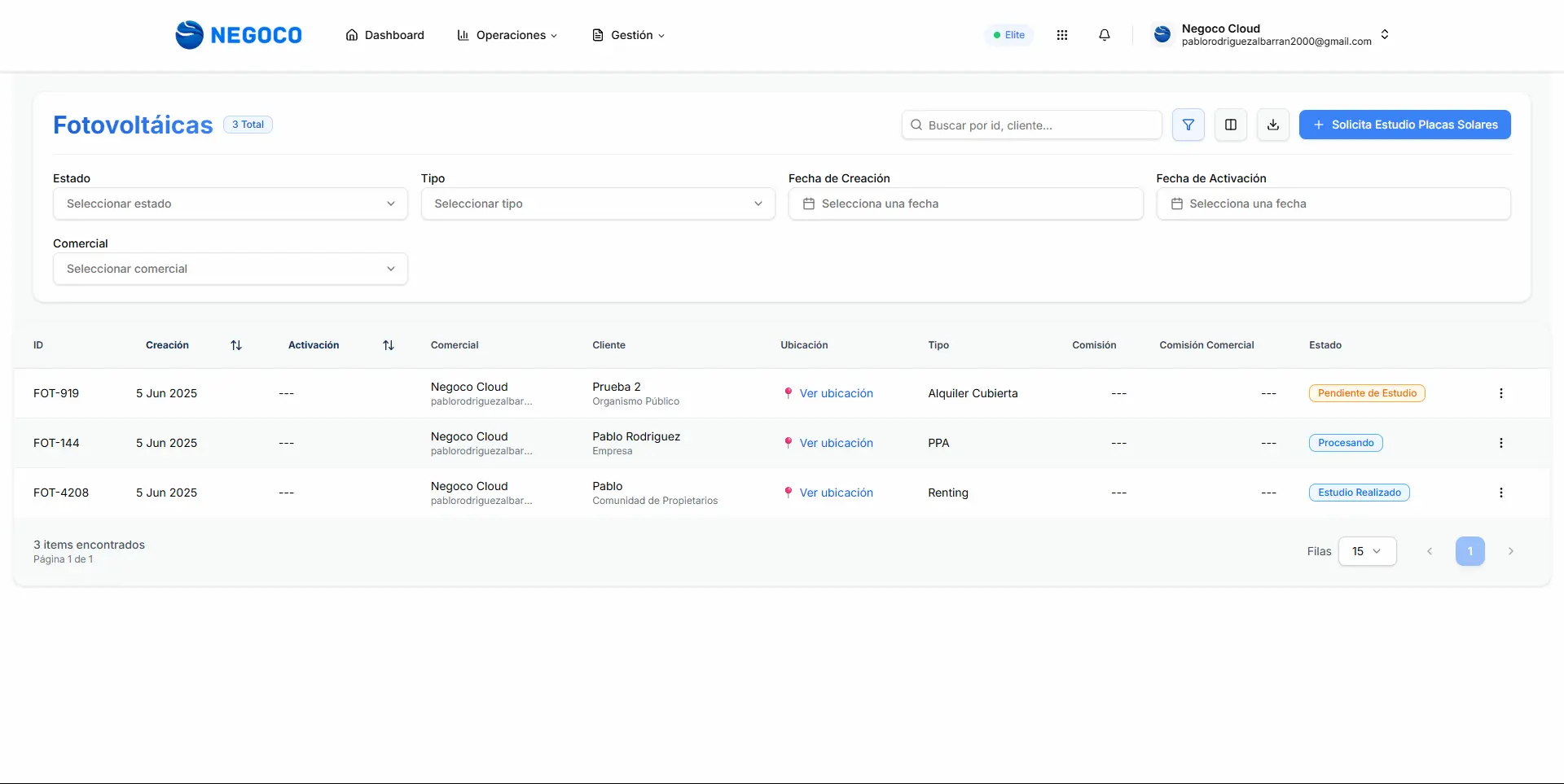
Task: Pick a Fecha de Creación date
Action: (x=965, y=204)
